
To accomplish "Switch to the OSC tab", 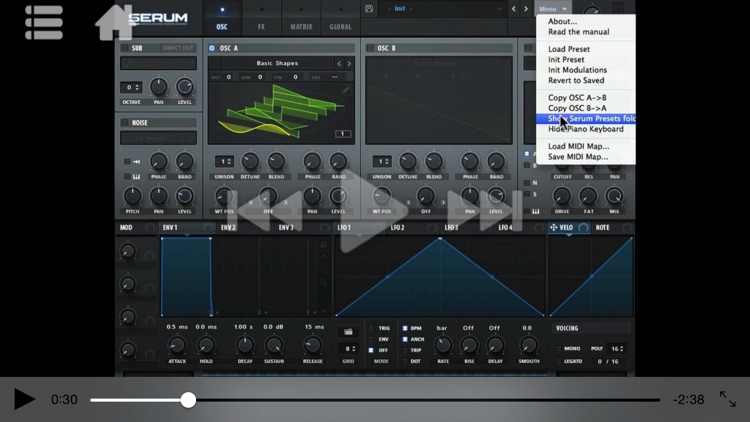I will tap(222, 18).
